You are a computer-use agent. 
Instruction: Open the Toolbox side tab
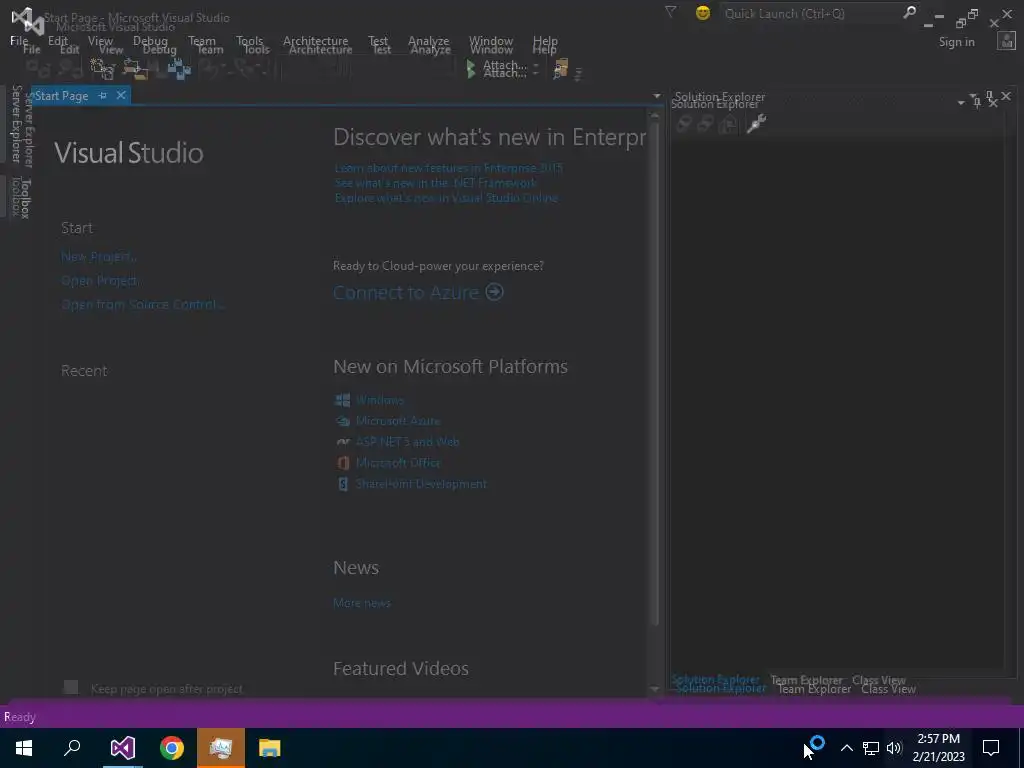coord(18,197)
